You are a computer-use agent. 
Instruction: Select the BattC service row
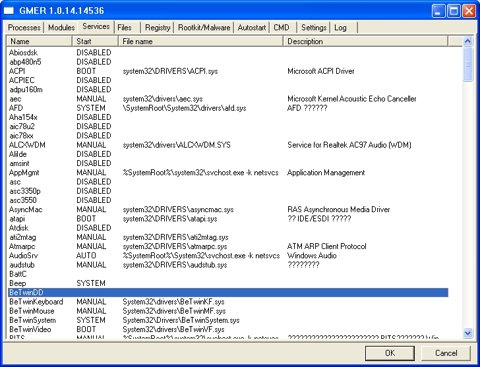click(228, 274)
